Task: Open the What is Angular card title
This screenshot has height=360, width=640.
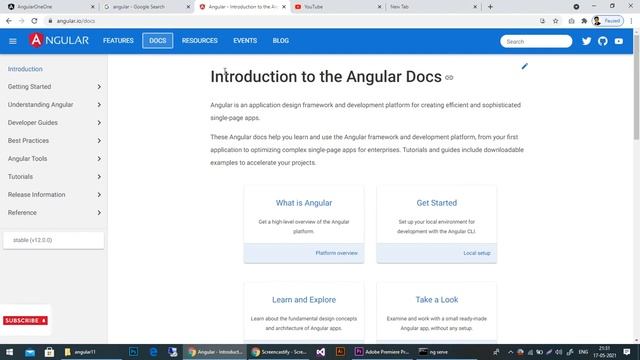Action: (304, 203)
